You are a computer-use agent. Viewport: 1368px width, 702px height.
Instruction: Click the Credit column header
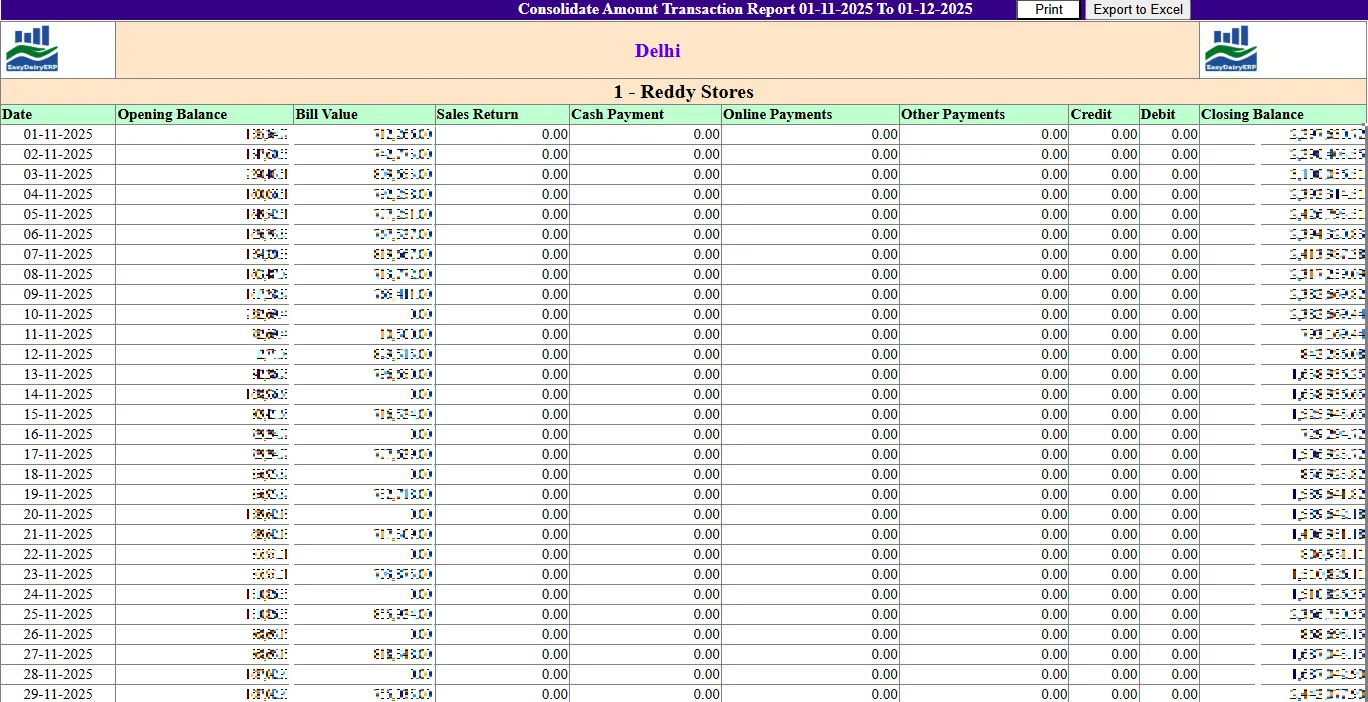tap(1104, 114)
